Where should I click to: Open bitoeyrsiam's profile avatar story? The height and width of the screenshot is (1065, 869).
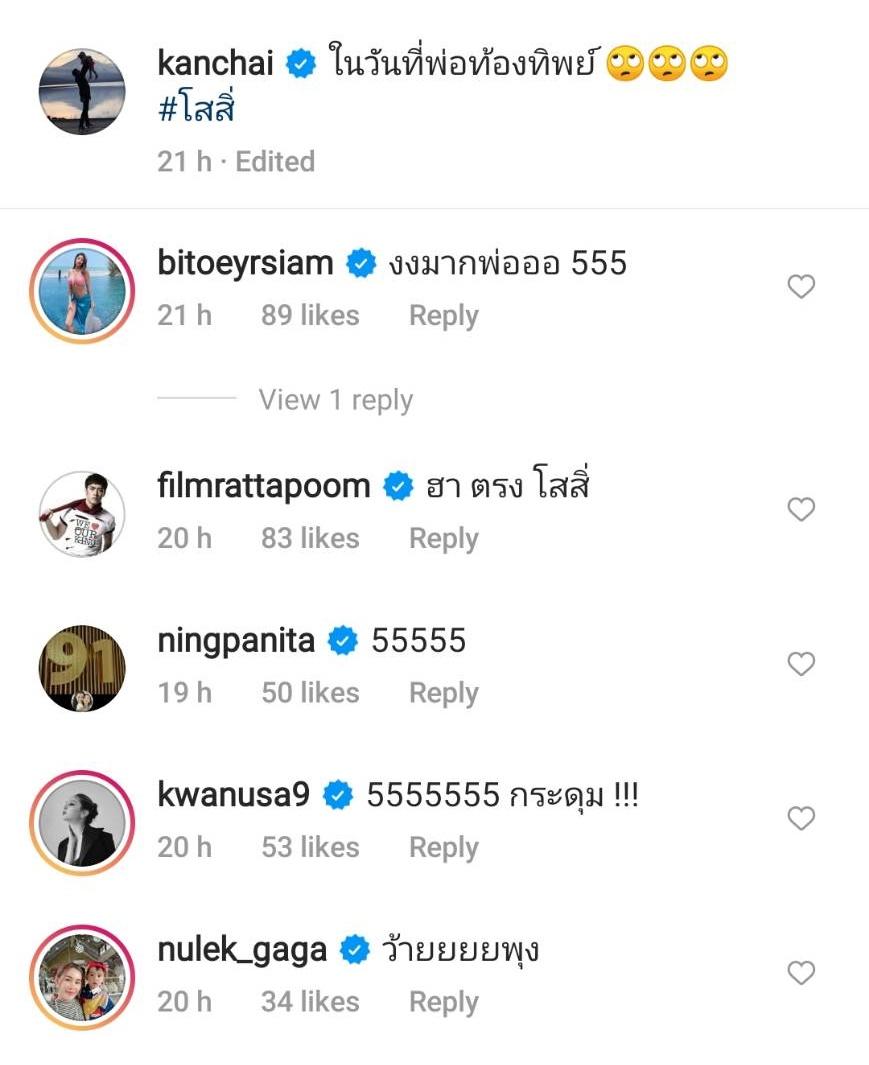point(82,289)
